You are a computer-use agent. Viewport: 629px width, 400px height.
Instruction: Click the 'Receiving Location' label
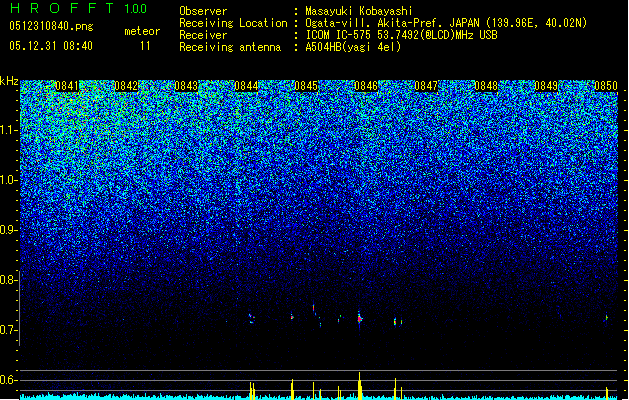click(x=233, y=23)
